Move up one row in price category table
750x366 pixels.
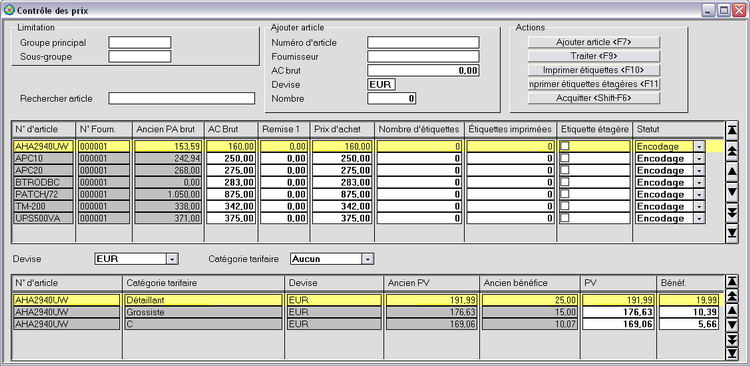732,311
